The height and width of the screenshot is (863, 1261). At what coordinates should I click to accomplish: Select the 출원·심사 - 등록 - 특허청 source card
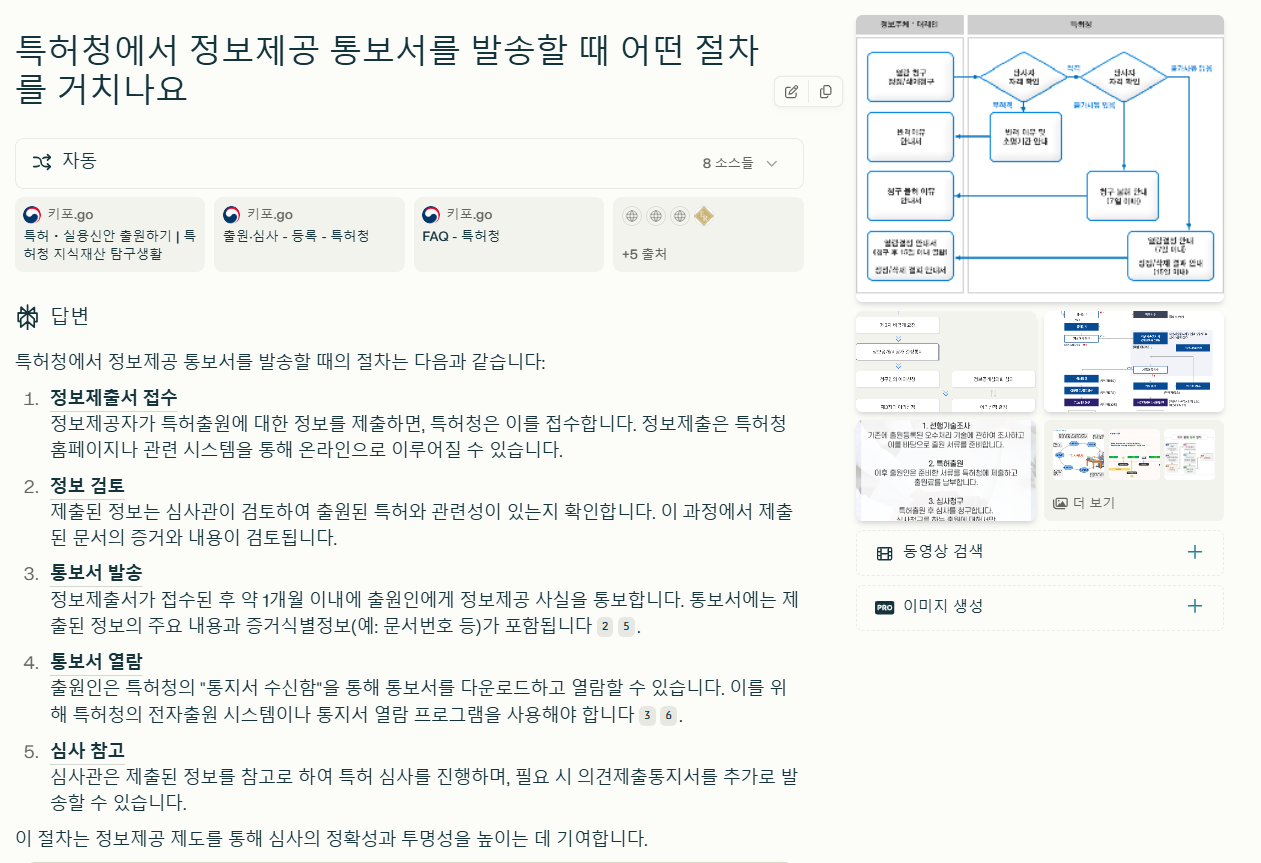pos(307,234)
